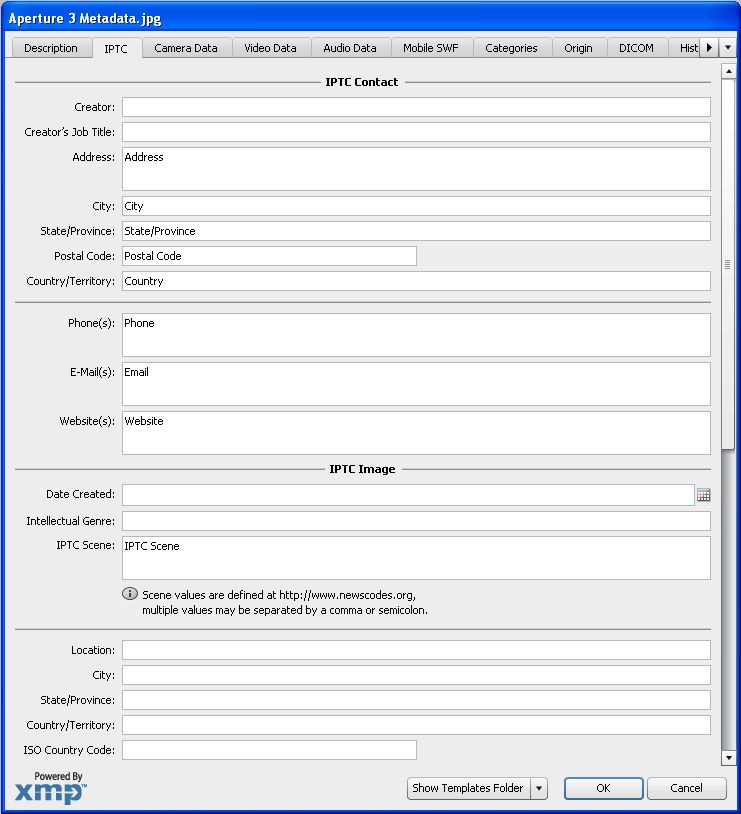The width and height of the screenshot is (741, 814).
Task: Open the Date Created calendar picker
Action: click(x=703, y=495)
